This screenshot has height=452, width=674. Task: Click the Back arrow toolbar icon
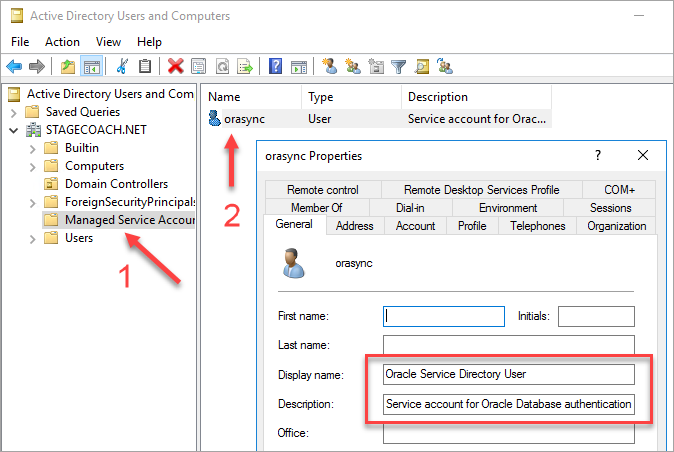15,67
